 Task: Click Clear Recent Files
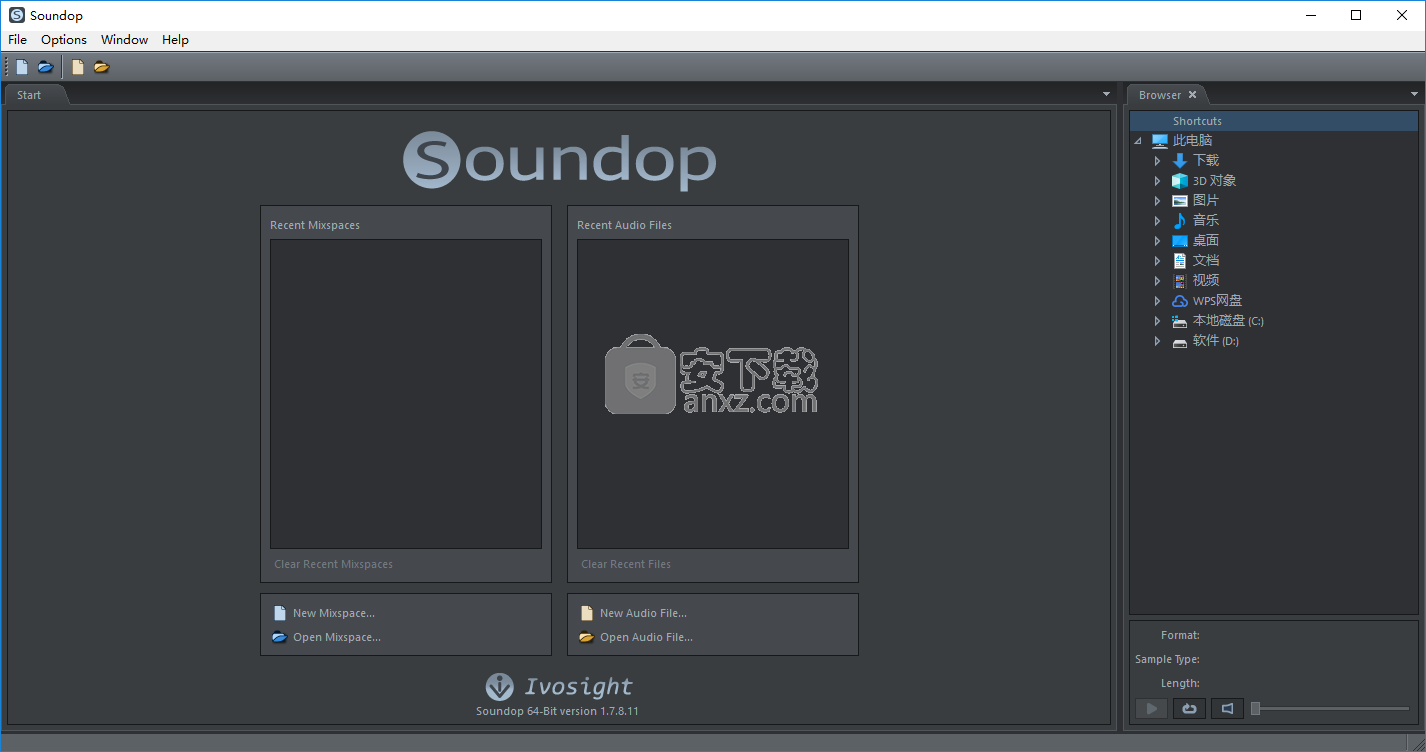pyautogui.click(x=626, y=564)
